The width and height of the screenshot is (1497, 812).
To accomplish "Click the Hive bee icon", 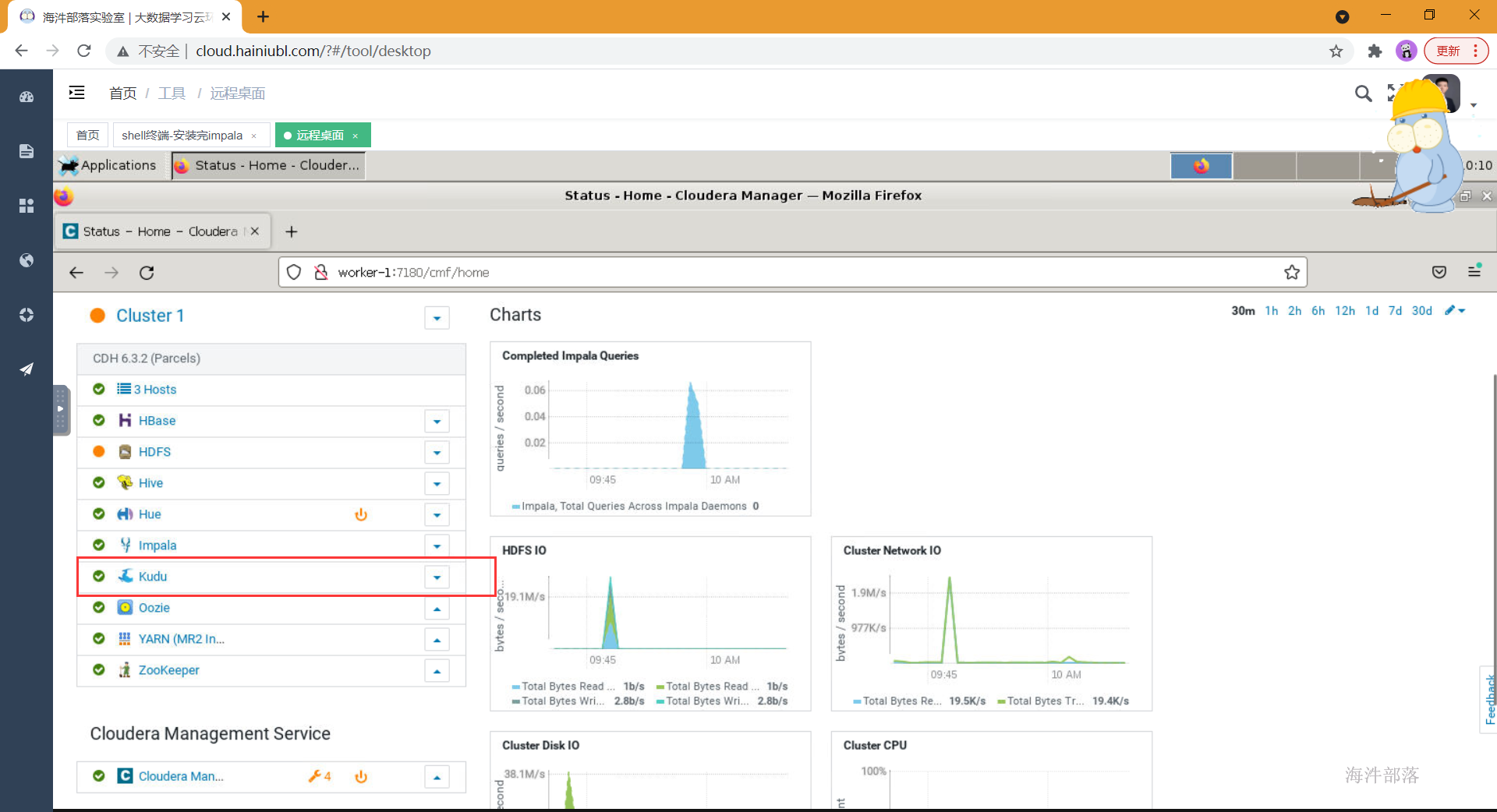I will click(x=125, y=483).
